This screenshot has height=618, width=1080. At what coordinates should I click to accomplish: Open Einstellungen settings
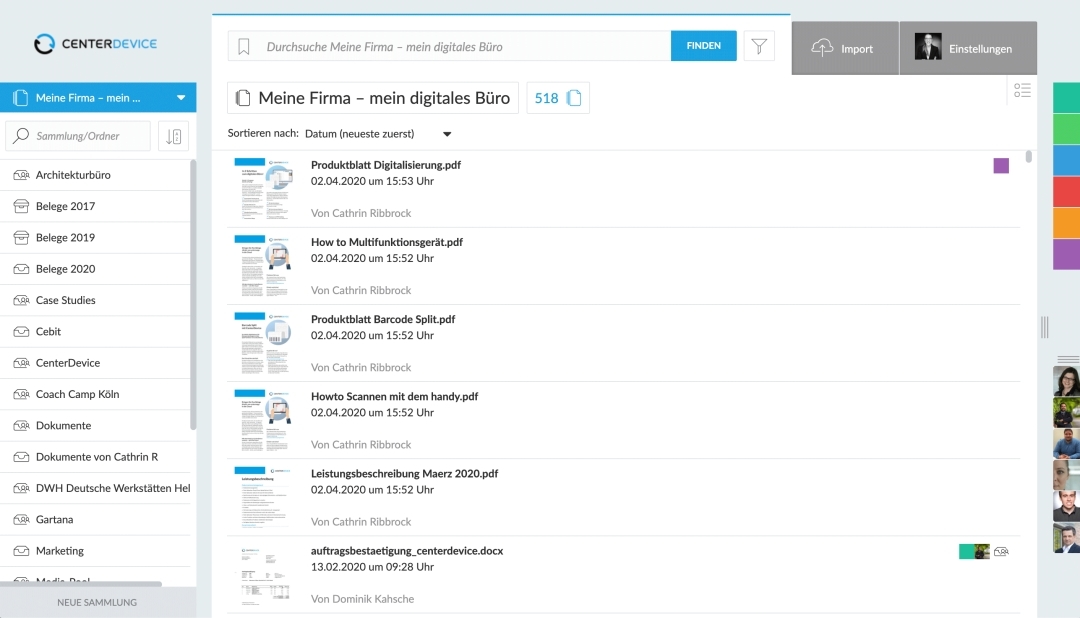point(968,48)
